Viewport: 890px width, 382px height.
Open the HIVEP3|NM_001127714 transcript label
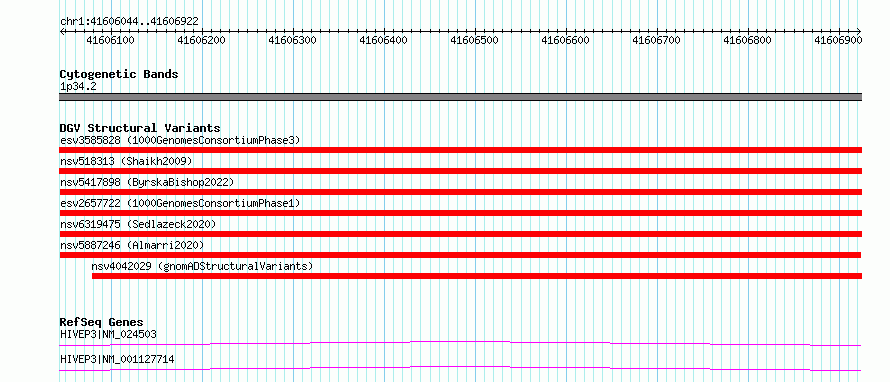pyautogui.click(x=117, y=359)
